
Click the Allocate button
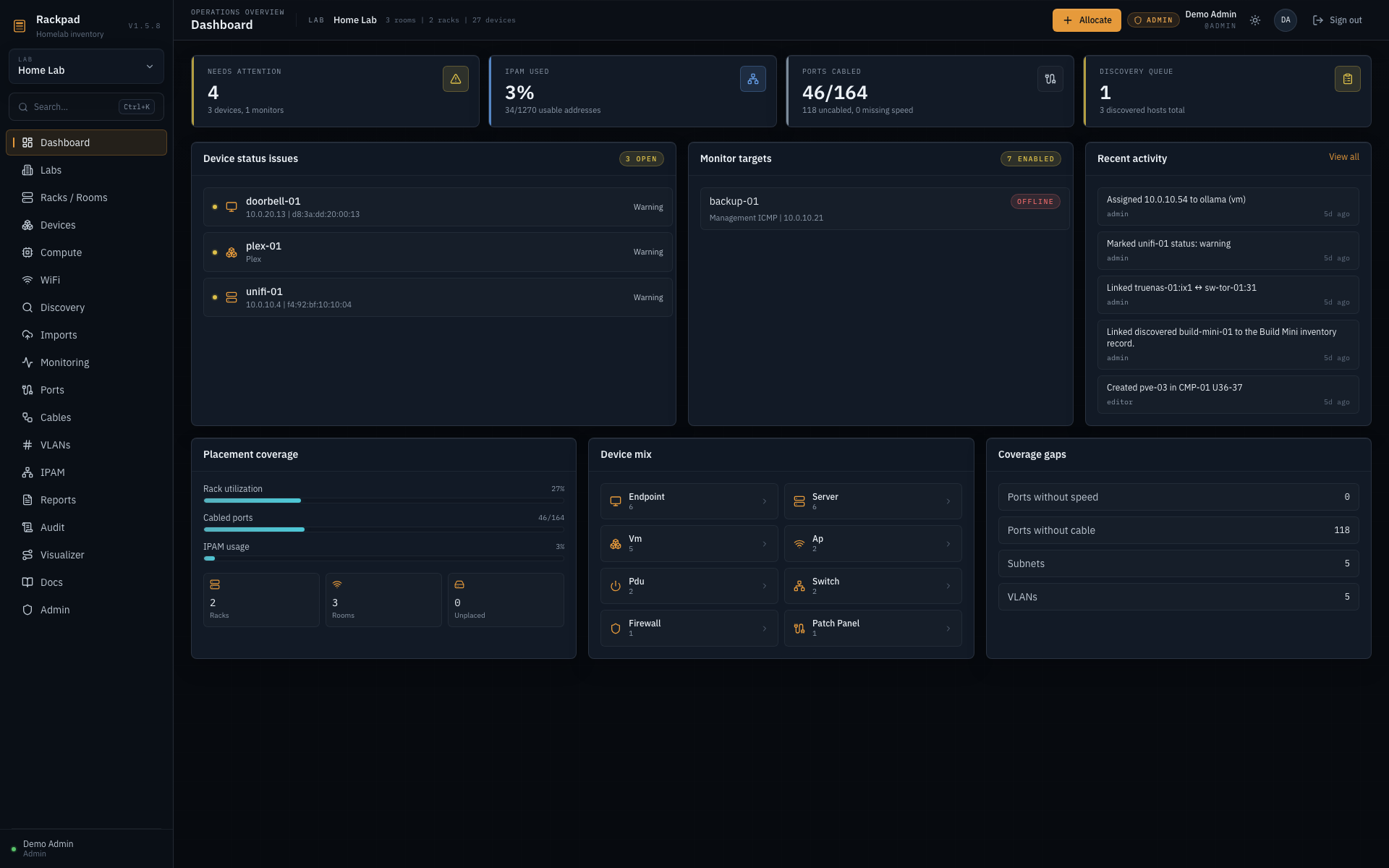[x=1087, y=20]
